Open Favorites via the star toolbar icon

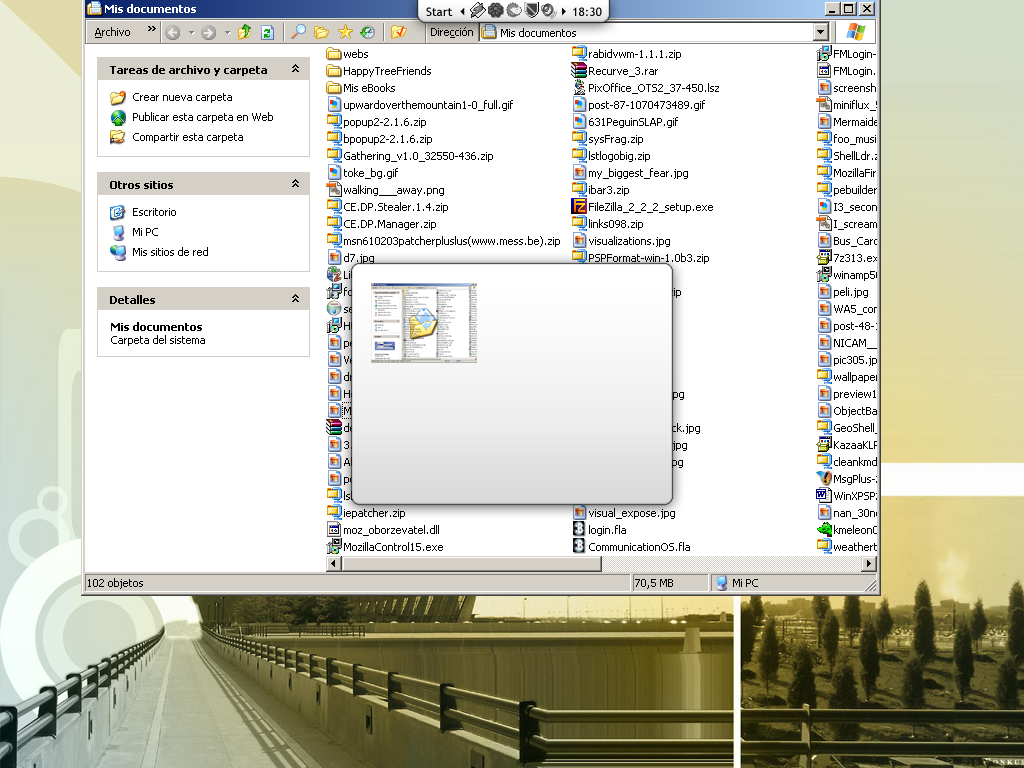pos(345,32)
